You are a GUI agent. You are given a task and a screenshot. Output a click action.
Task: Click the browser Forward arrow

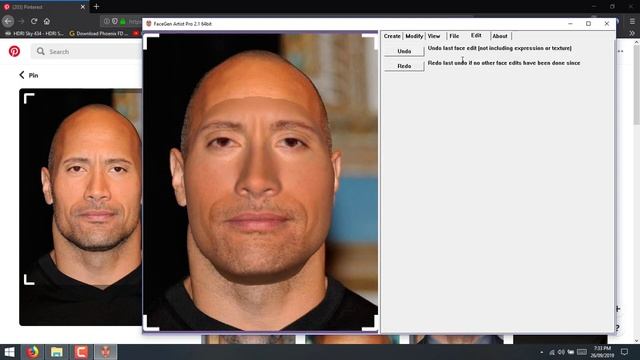[21, 21]
